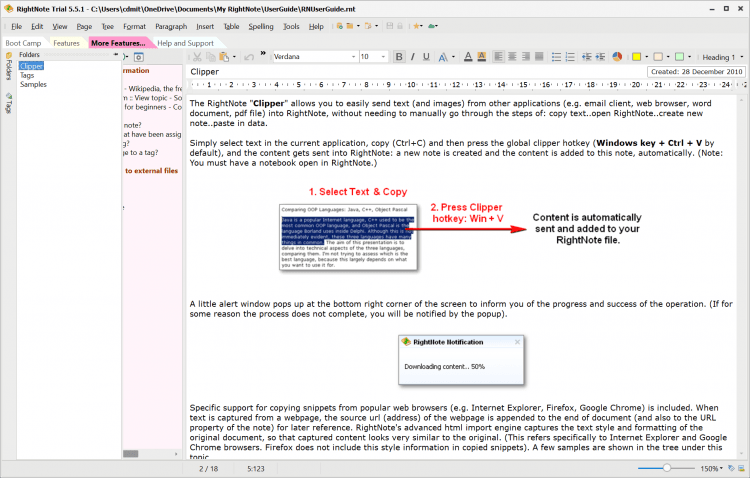Screen dimensions: 750x478
Task: Click the favorites star icon
Action: coord(417,26)
